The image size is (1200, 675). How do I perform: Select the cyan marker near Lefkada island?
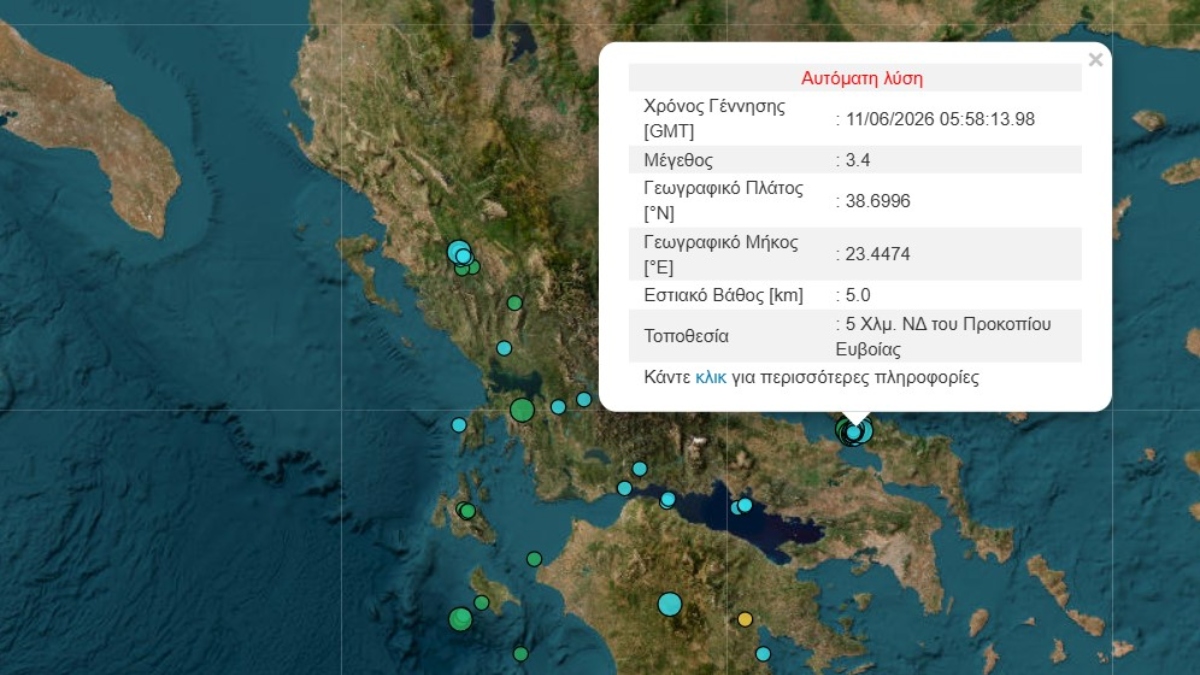459,425
